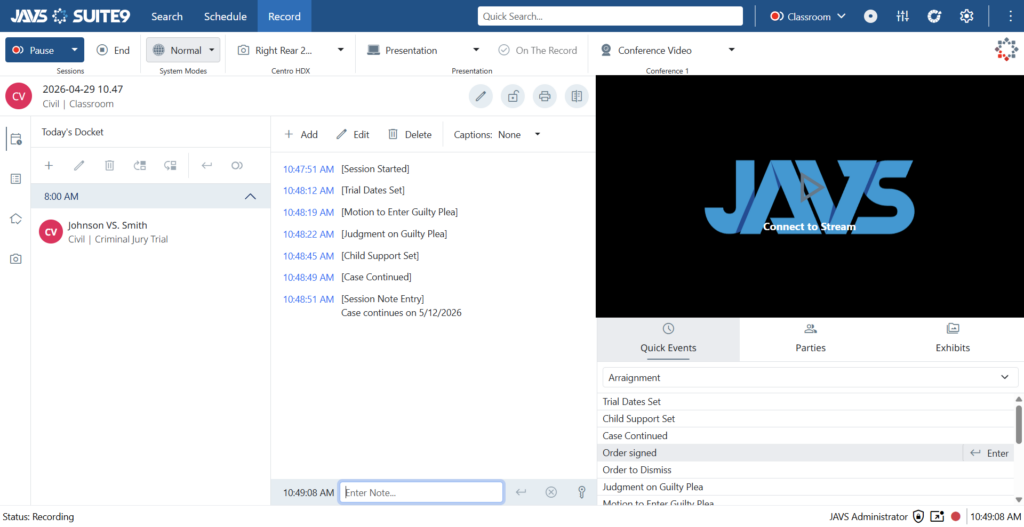Click the pentagon tag icon in left sidebar
The height and width of the screenshot is (527, 1024).
click(16, 219)
